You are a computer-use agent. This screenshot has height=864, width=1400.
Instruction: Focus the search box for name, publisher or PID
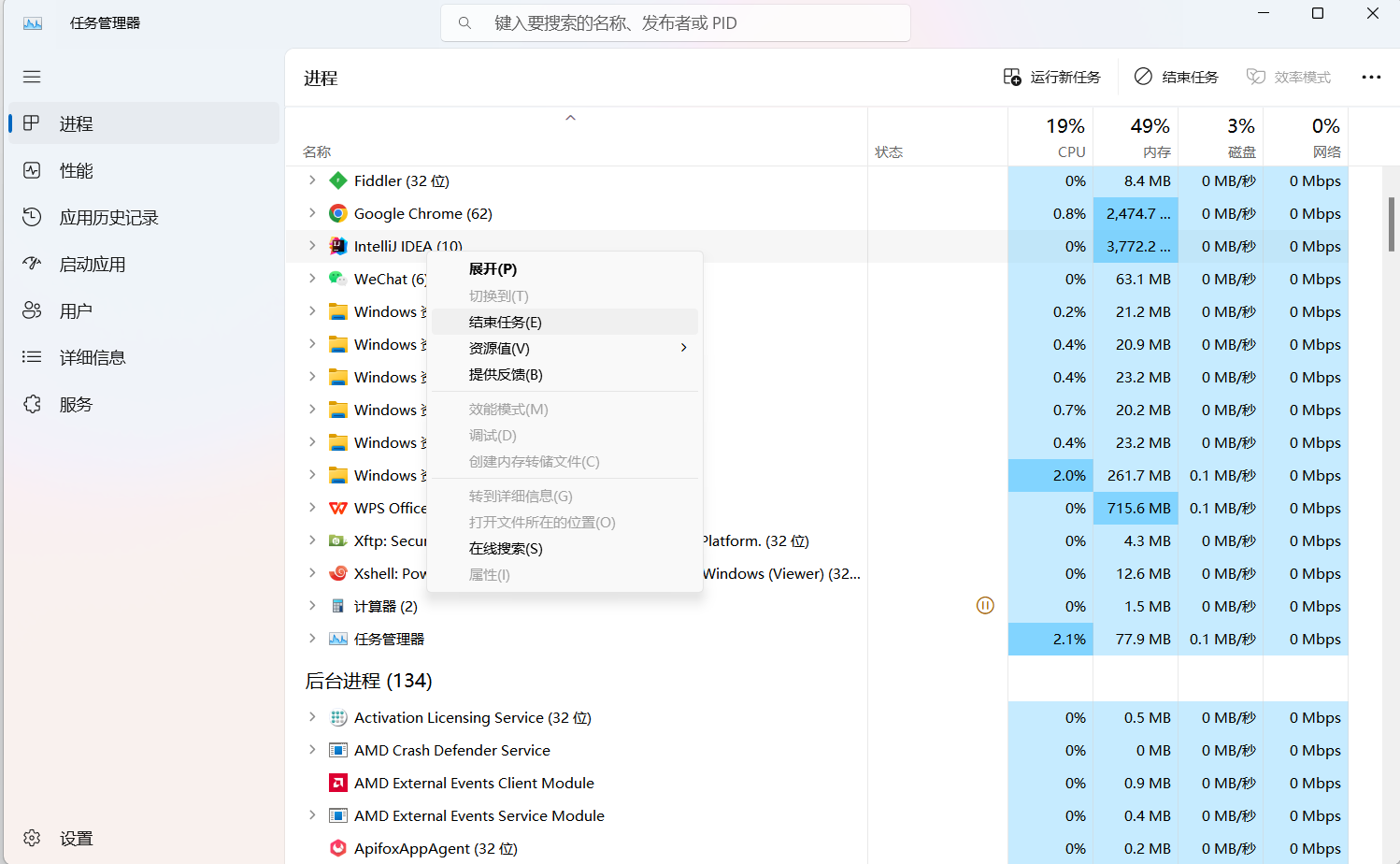[676, 23]
